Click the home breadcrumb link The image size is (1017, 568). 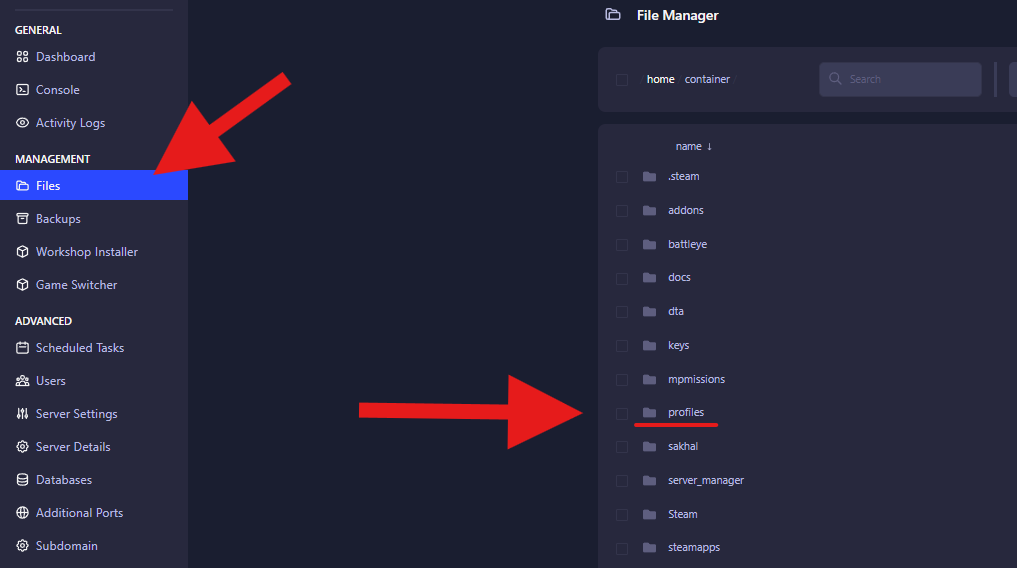tap(660, 79)
